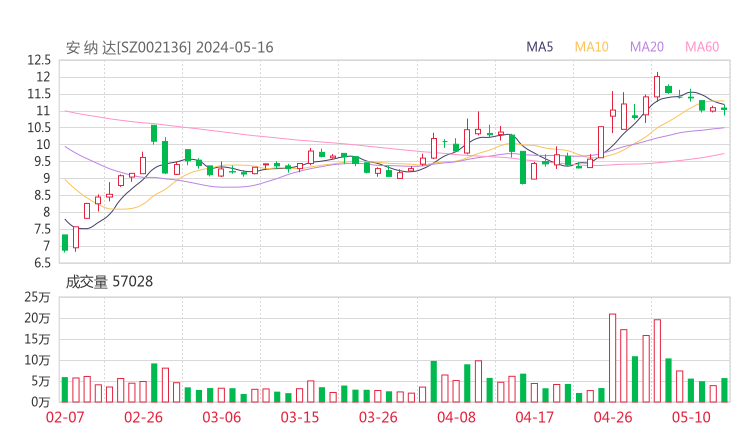The height and width of the screenshot is (440, 740).
Task: Toggle the MA20 moving average legend
Action: pyautogui.click(x=646, y=47)
